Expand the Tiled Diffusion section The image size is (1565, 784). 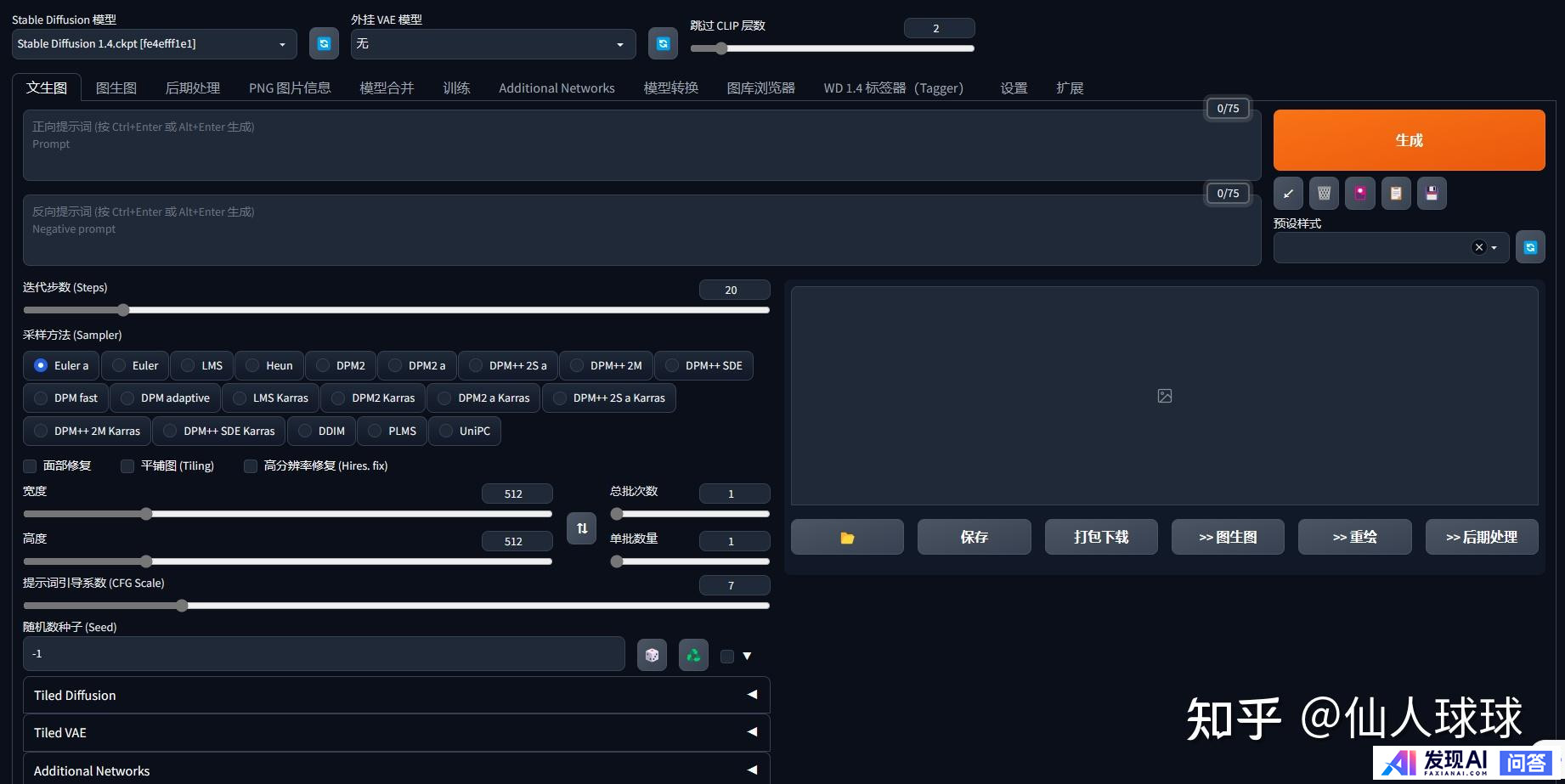[396, 695]
